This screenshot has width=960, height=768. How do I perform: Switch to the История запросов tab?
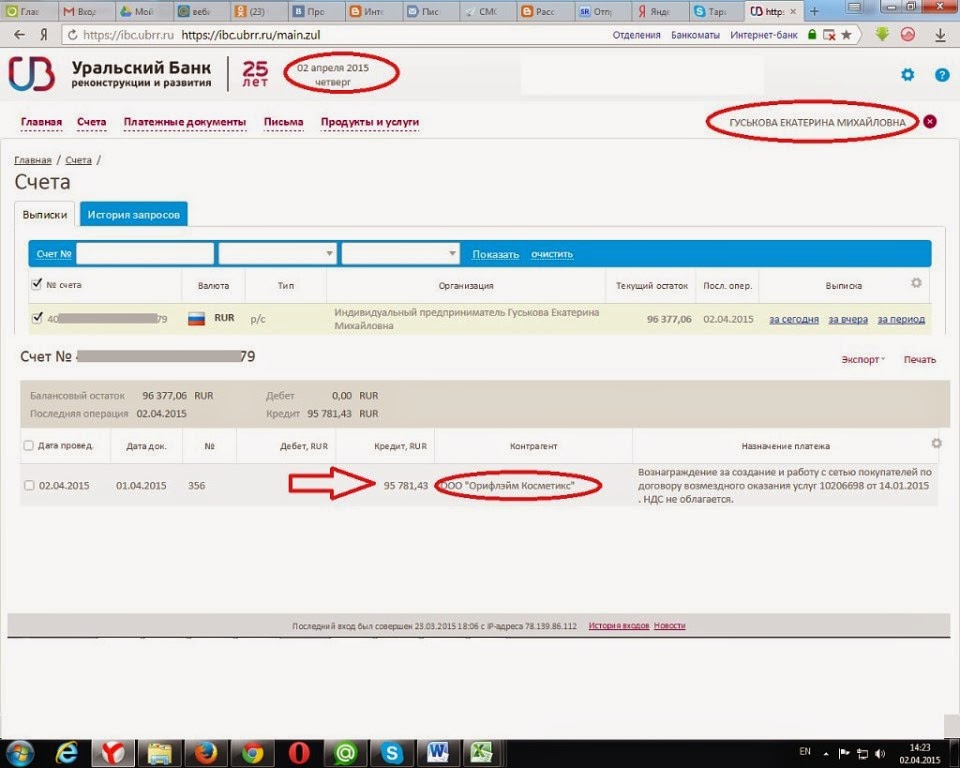click(133, 214)
